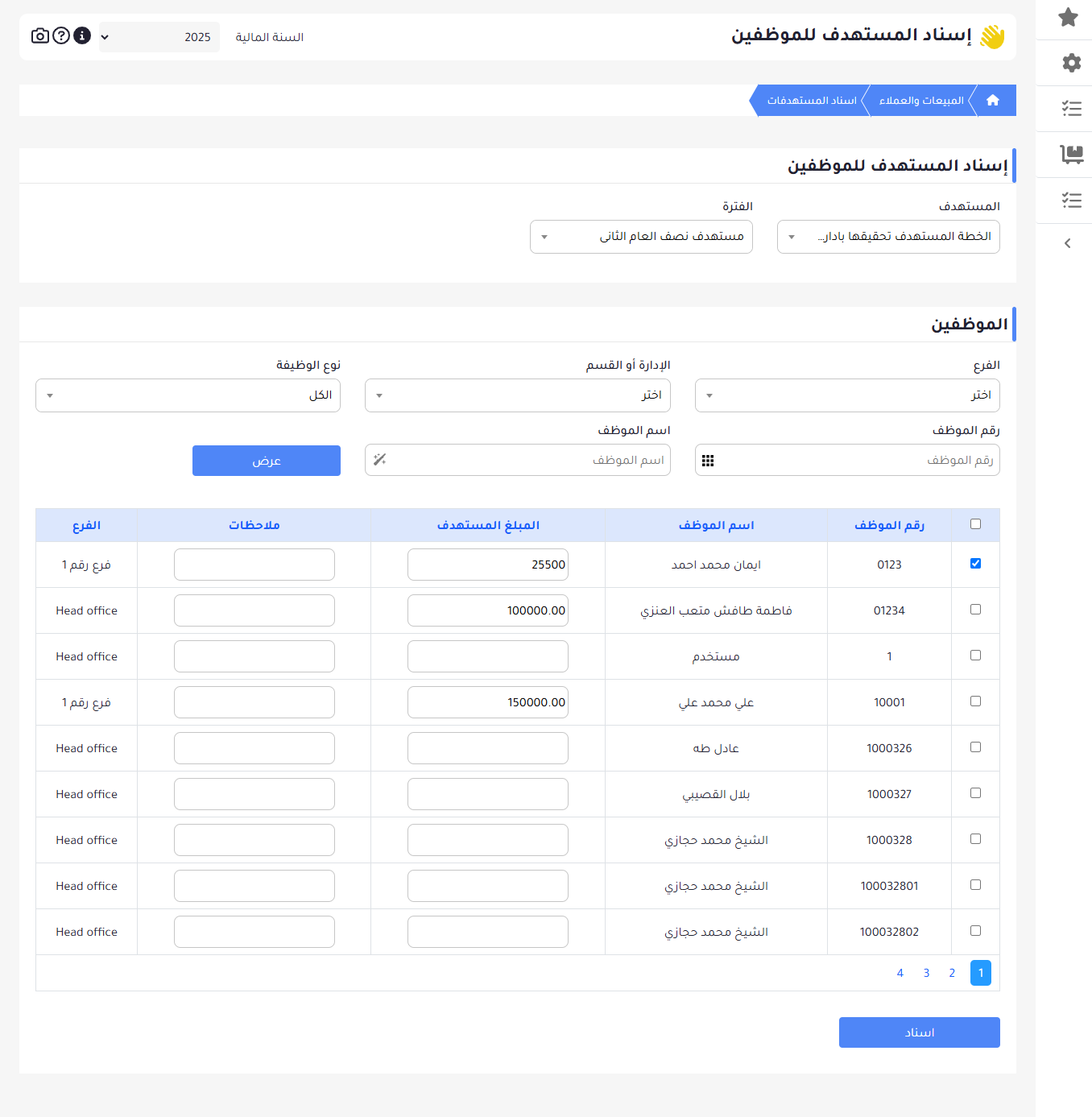Open favorites star icon in sidebar
This screenshot has height=1117, width=1092.
click(x=1069, y=17)
